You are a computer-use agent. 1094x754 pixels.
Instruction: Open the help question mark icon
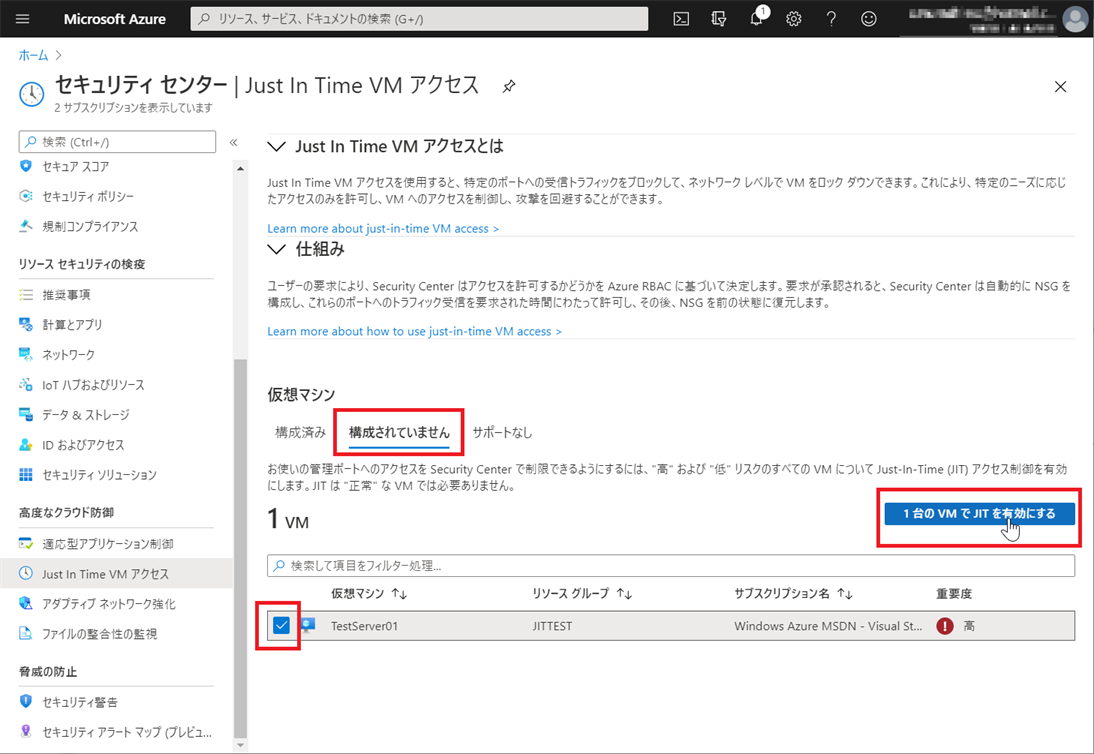pyautogui.click(x=831, y=19)
